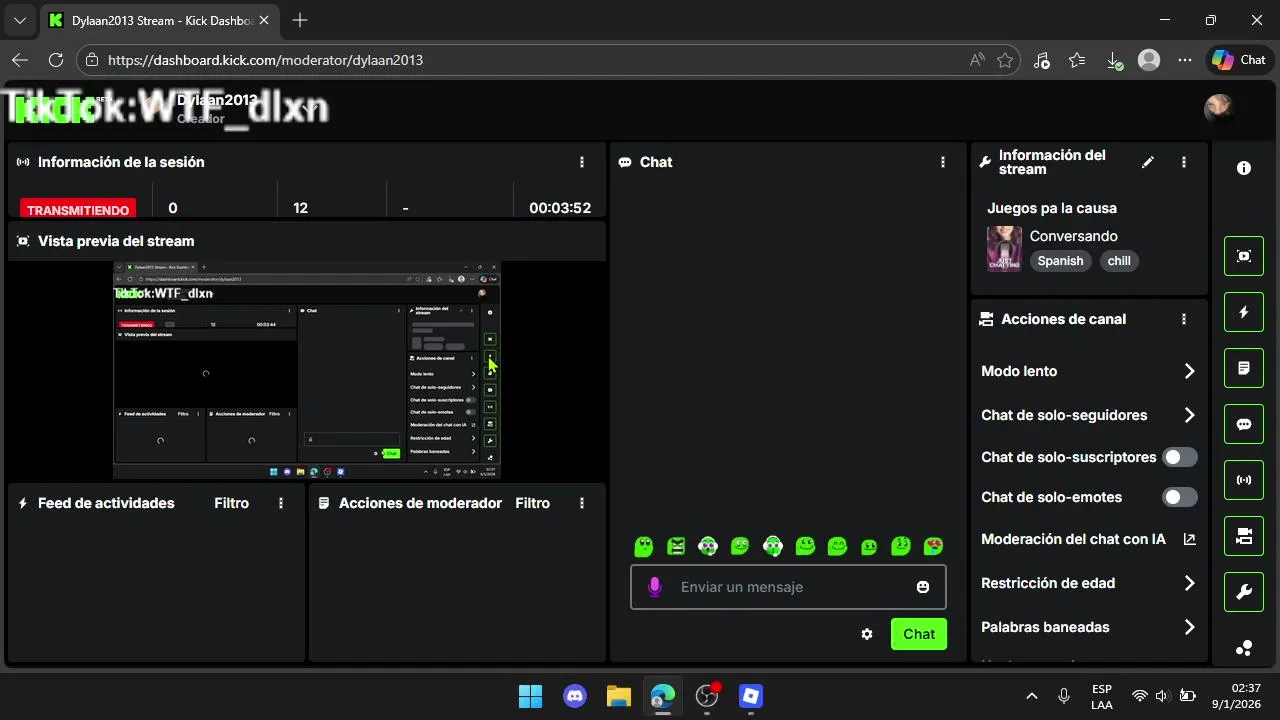
Task: Click session timer 00:03:52
Action: pyautogui.click(x=560, y=208)
